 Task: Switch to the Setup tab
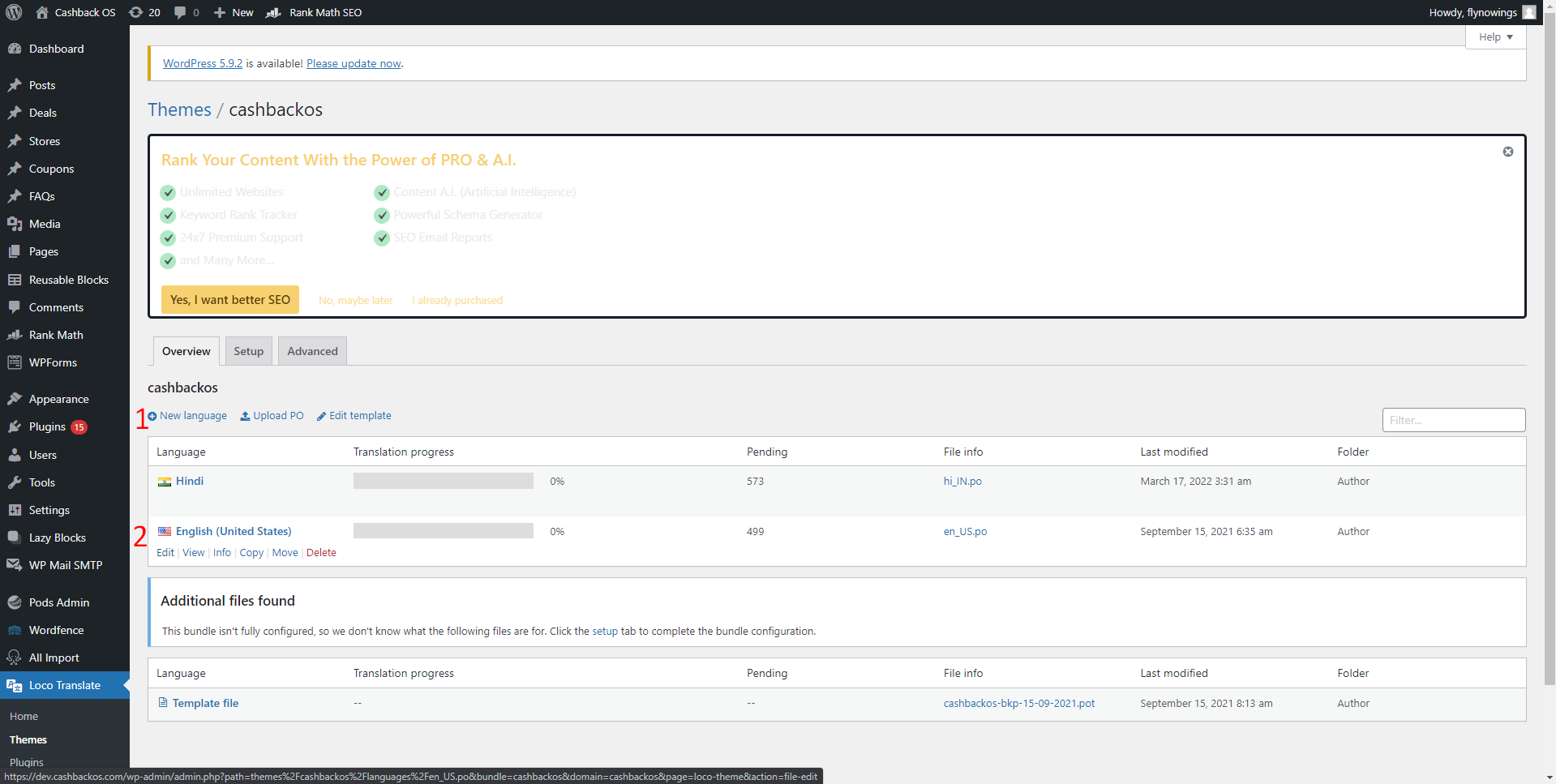coord(248,351)
